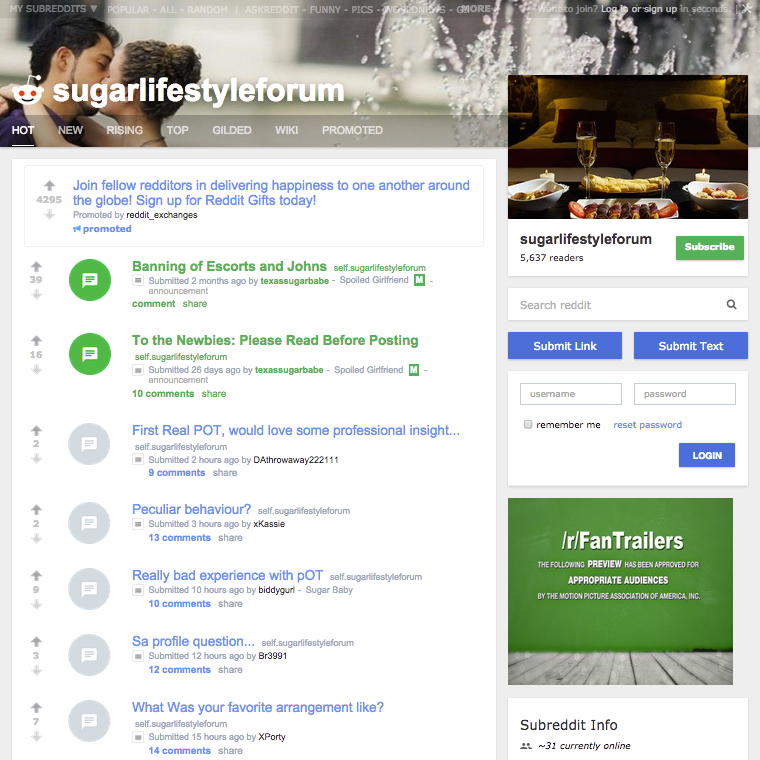This screenshot has height=760, width=760.
Task: Expand text preview of First Real POT post
Action: point(138,459)
